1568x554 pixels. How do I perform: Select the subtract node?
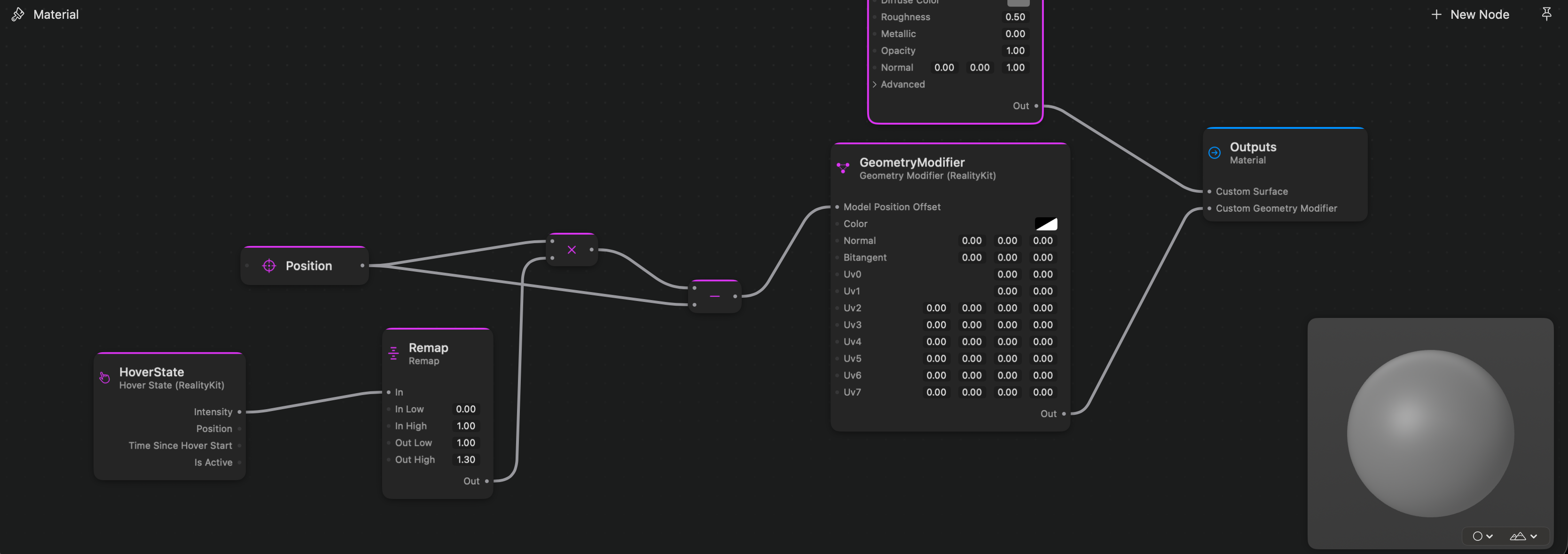pyautogui.click(x=714, y=296)
